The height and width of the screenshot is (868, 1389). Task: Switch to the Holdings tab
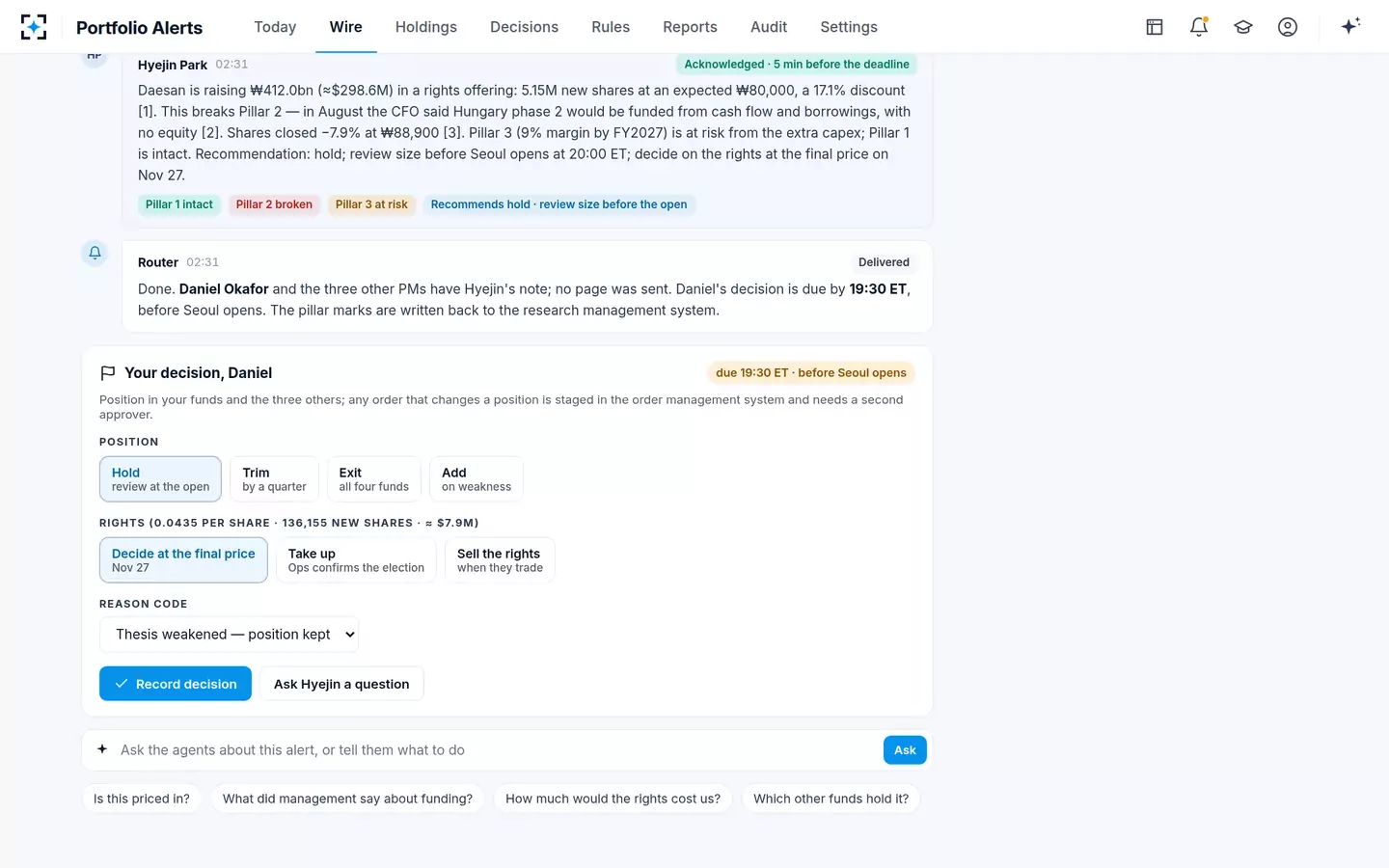click(426, 27)
